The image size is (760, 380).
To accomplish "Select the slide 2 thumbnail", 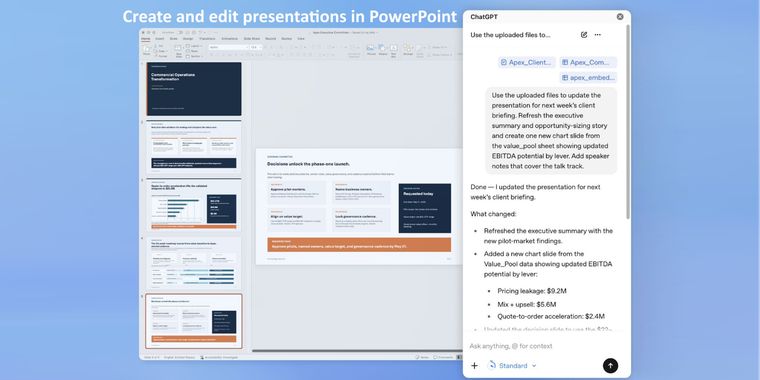I will coord(194,147).
